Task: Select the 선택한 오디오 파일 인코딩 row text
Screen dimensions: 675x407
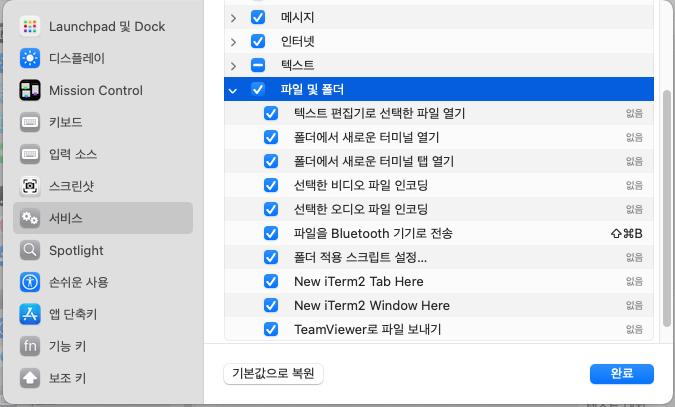Action: (361, 210)
